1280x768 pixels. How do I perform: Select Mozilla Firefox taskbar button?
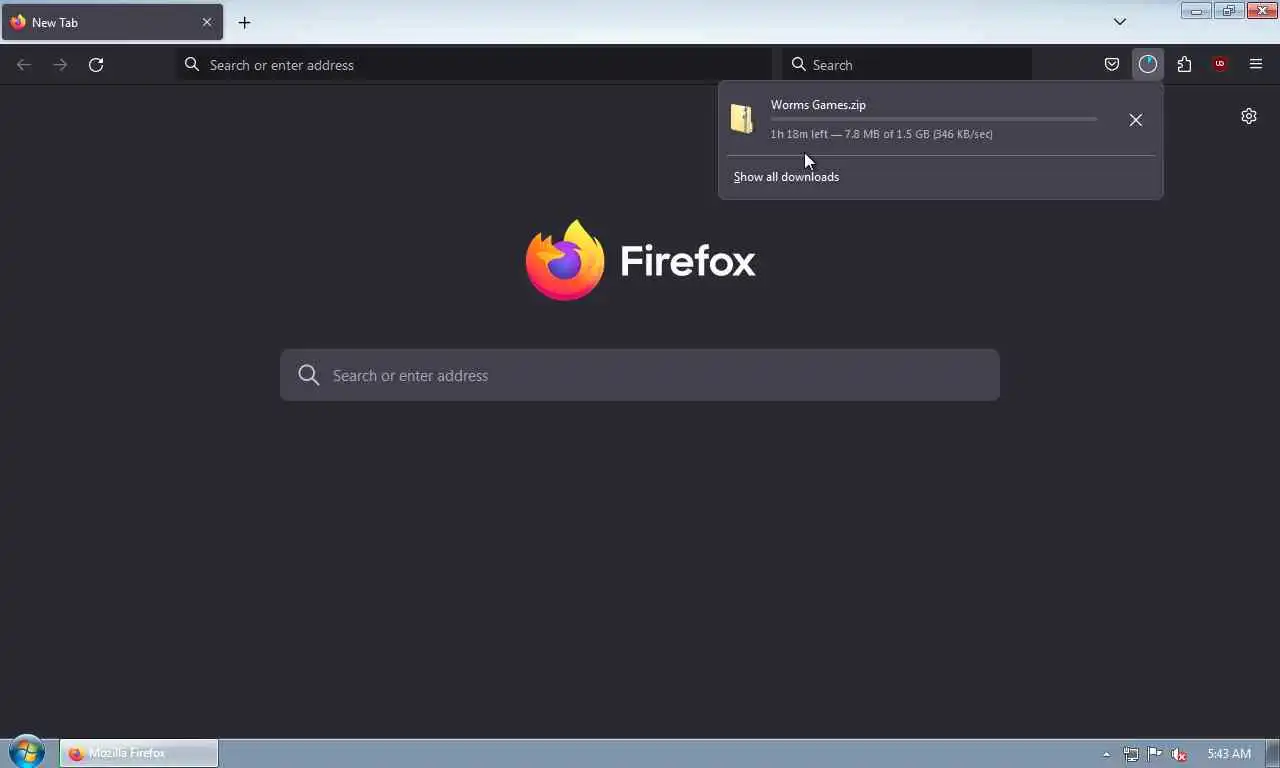[139, 753]
